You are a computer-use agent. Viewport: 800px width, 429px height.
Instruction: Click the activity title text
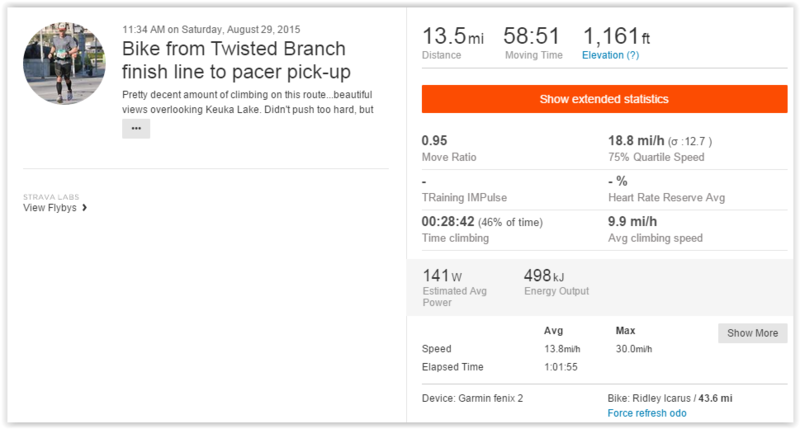point(233,60)
